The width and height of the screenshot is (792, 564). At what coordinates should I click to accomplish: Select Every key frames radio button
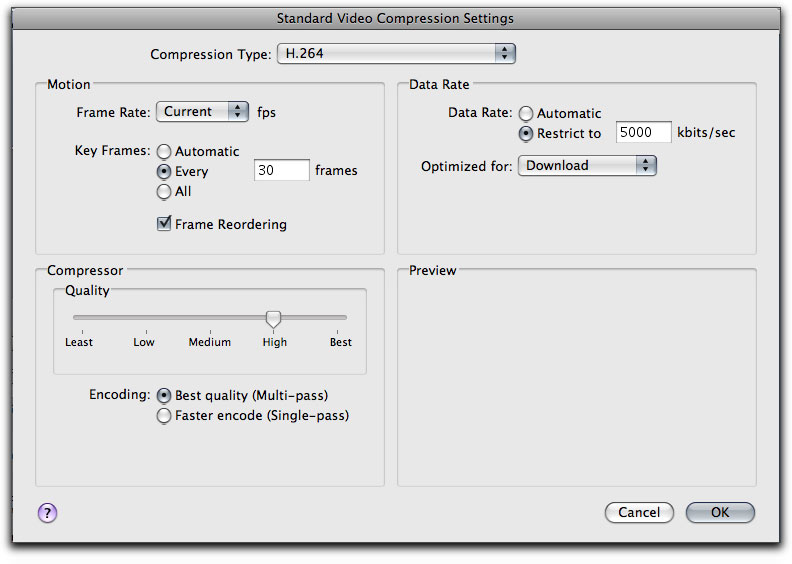coord(164,172)
